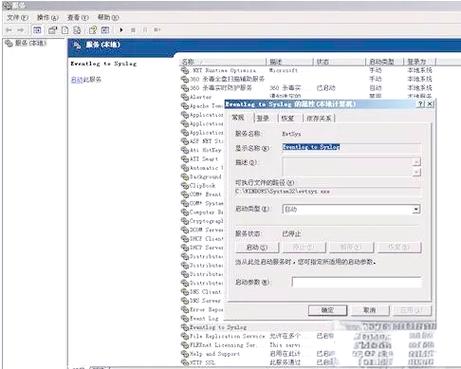Click the question-mark help button in dialog title

click(421, 104)
